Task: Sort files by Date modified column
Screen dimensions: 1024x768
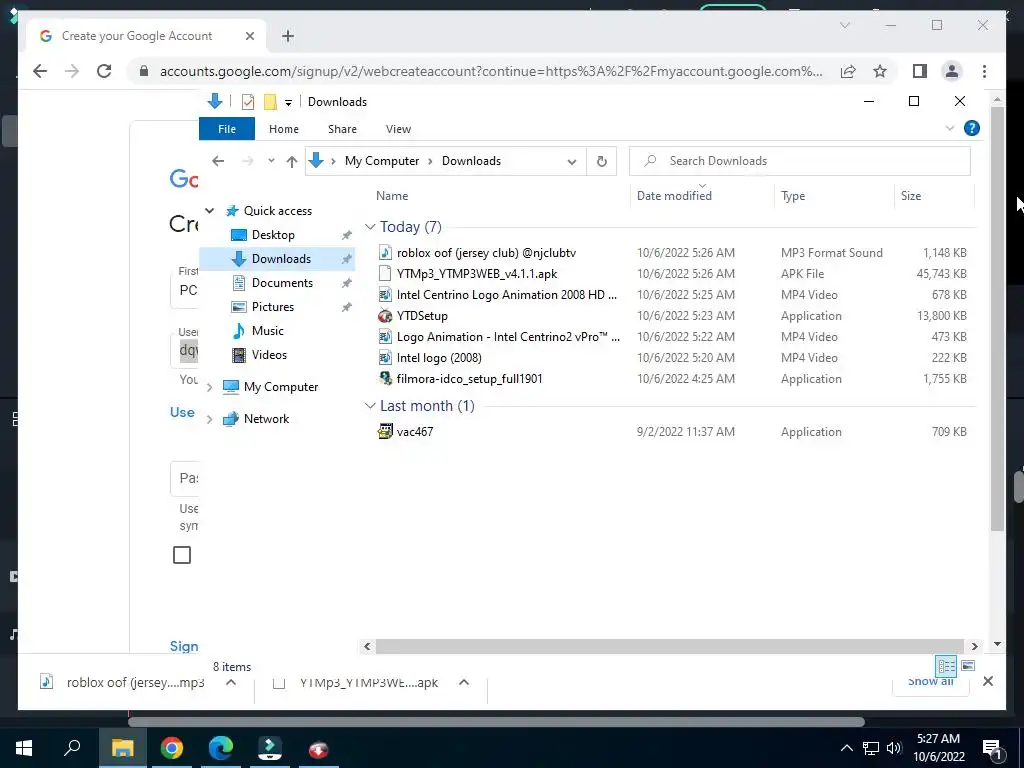Action: (703, 196)
